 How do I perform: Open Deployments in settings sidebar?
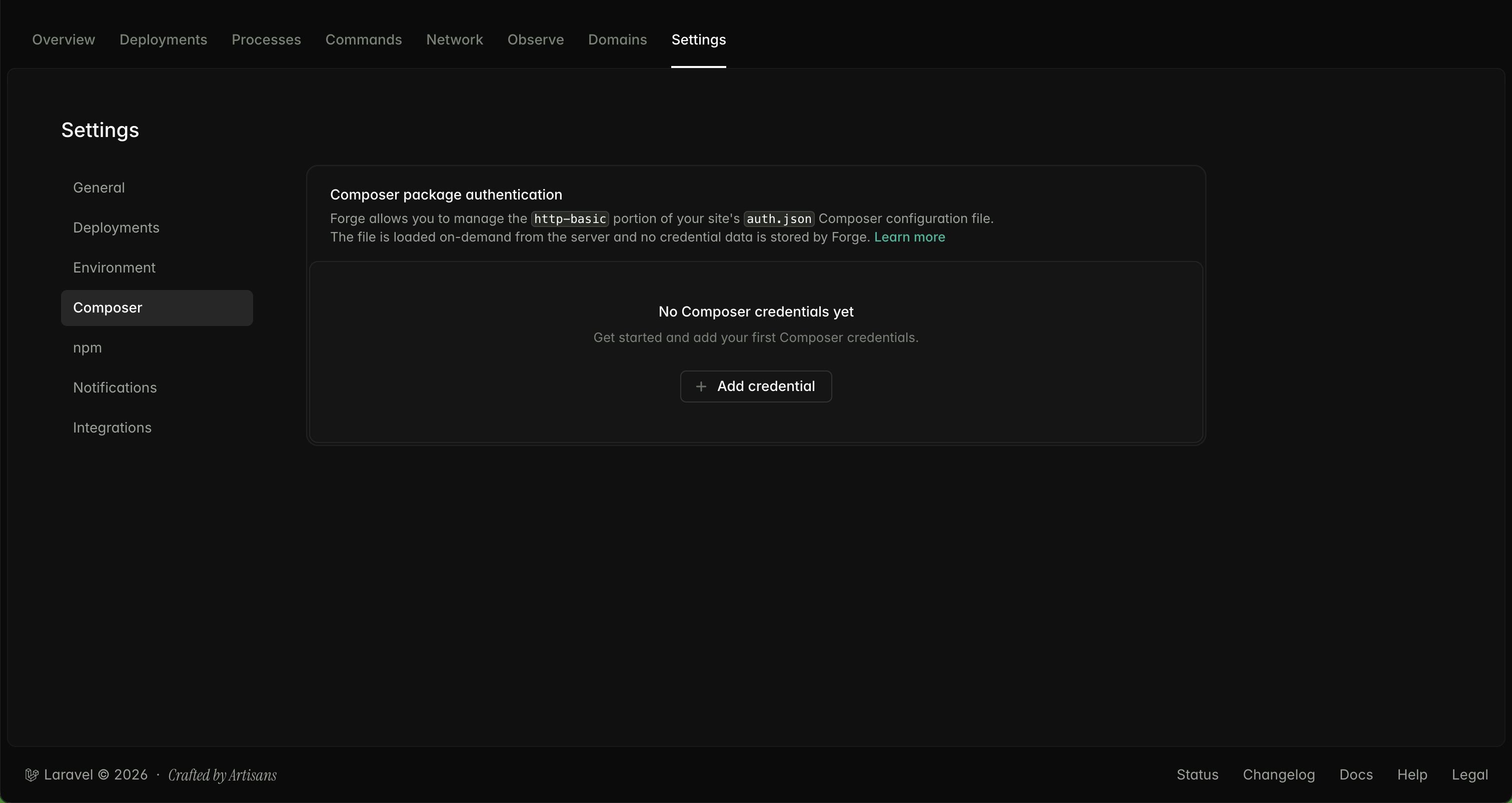coord(157,227)
